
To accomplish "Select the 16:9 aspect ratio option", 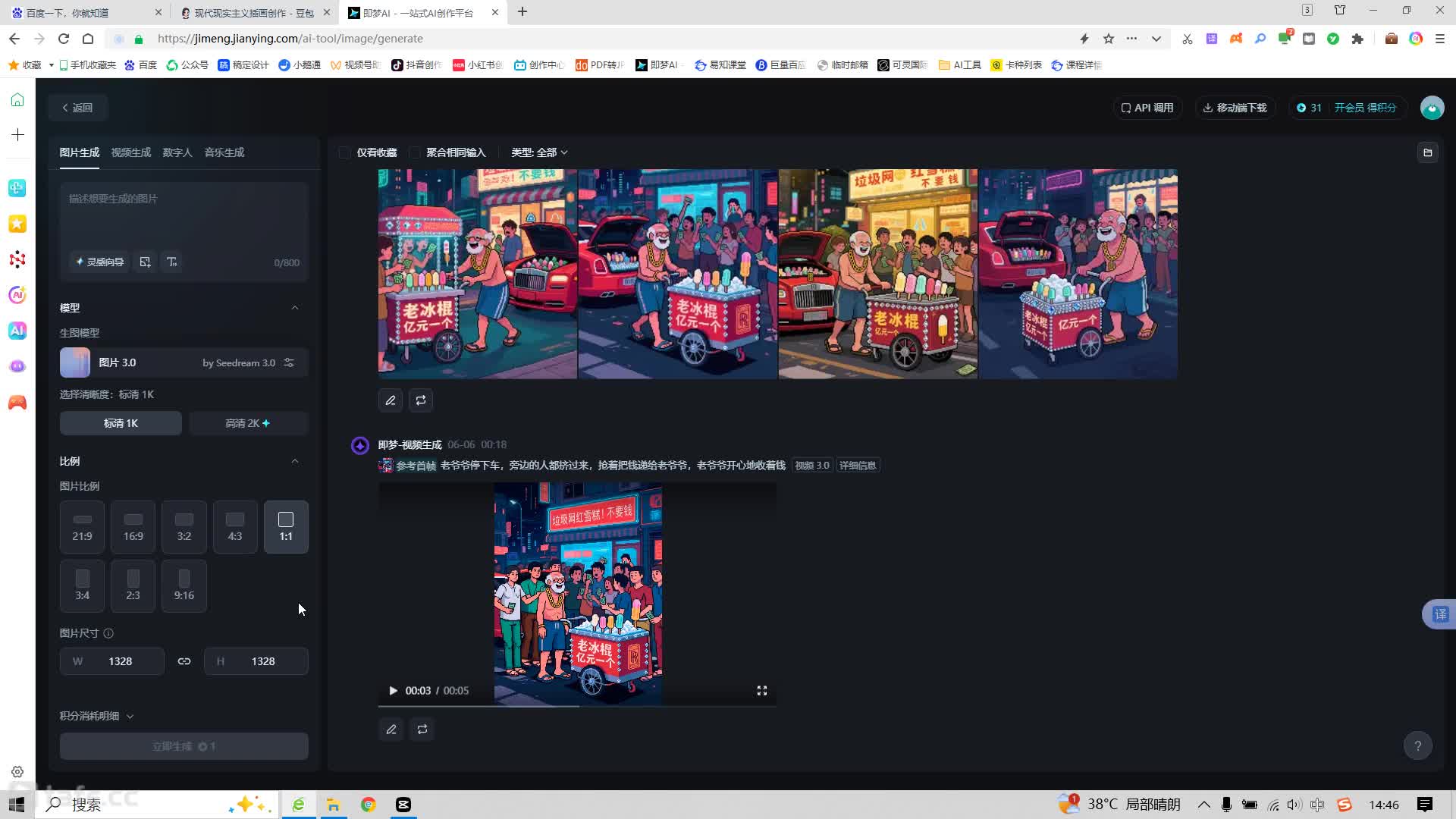I will click(x=133, y=526).
